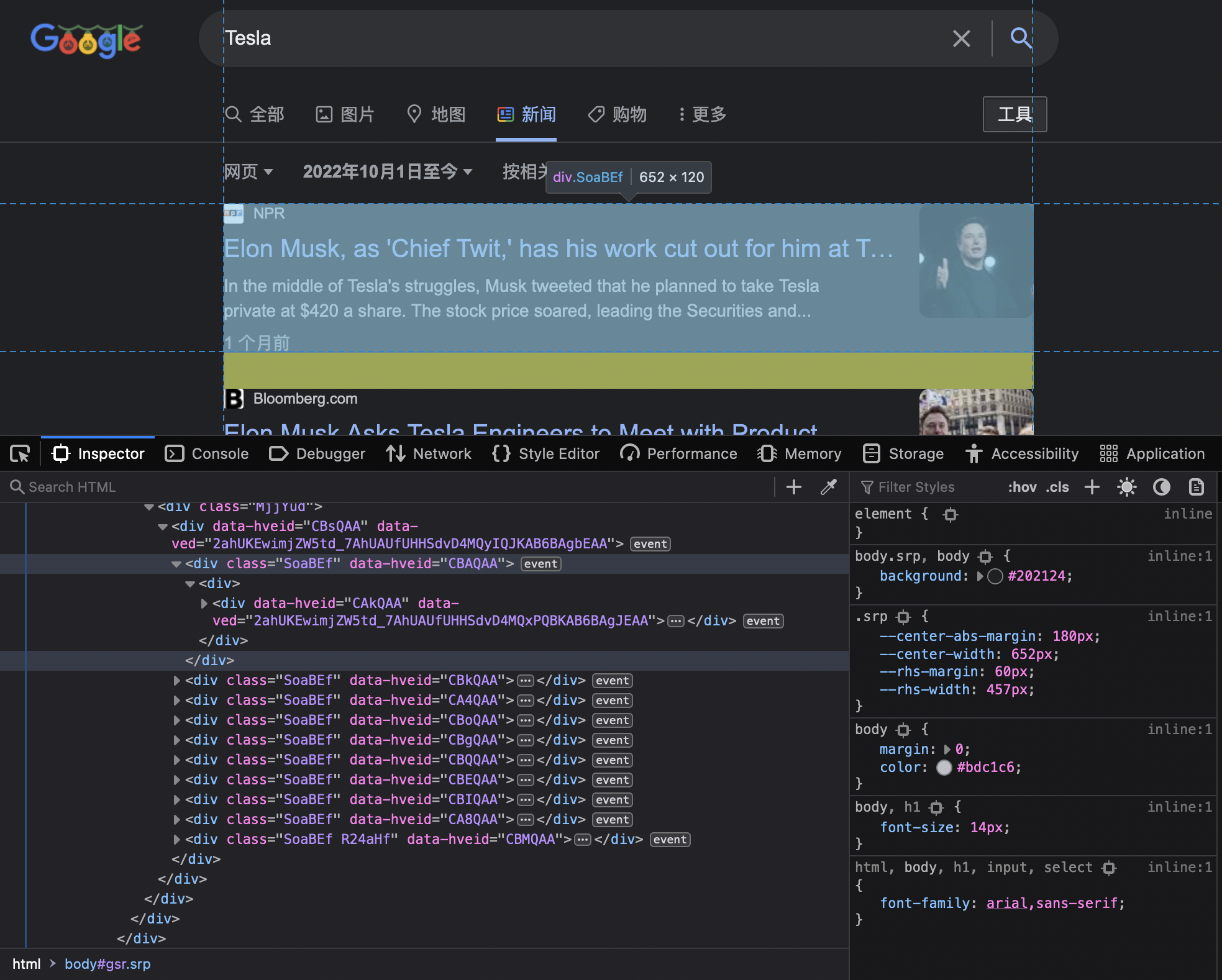The image size is (1222, 980).
Task: Click event badge on CBgQAA row
Action: coord(612,740)
